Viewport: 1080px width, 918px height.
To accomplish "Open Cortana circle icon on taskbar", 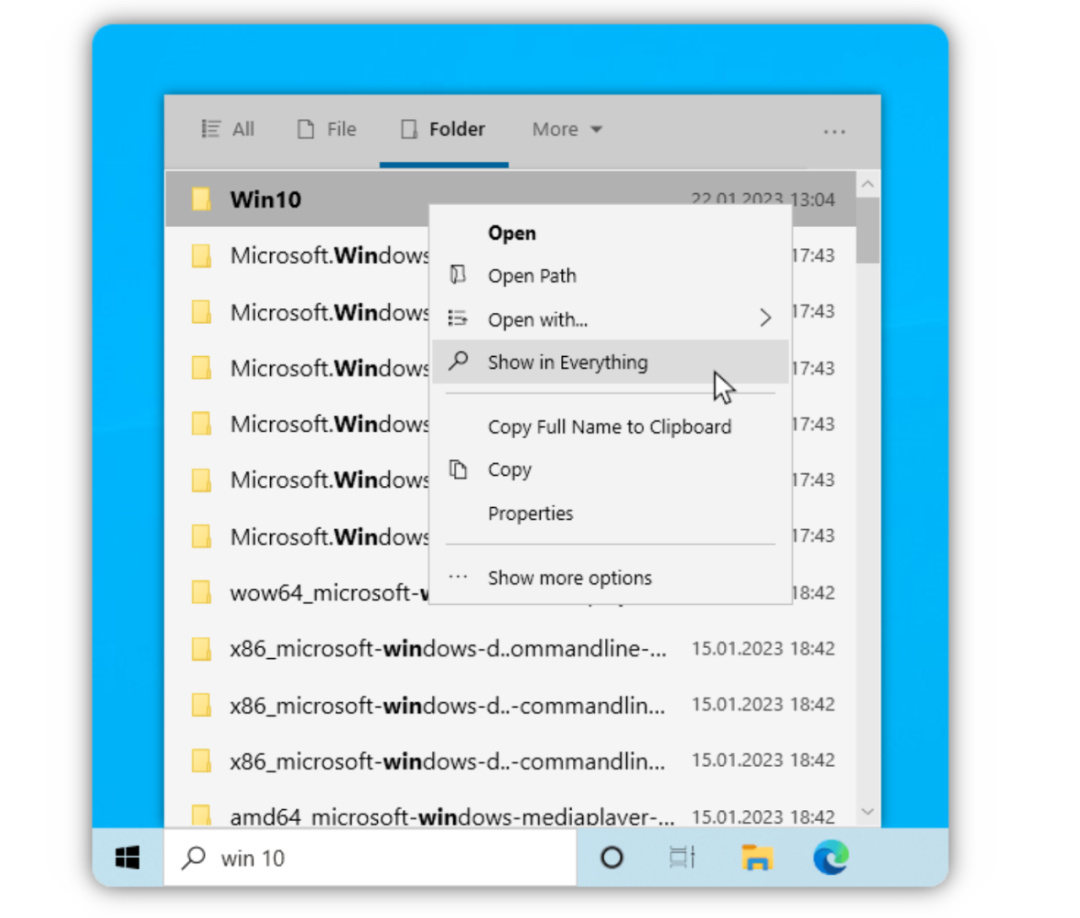I will 612,858.
